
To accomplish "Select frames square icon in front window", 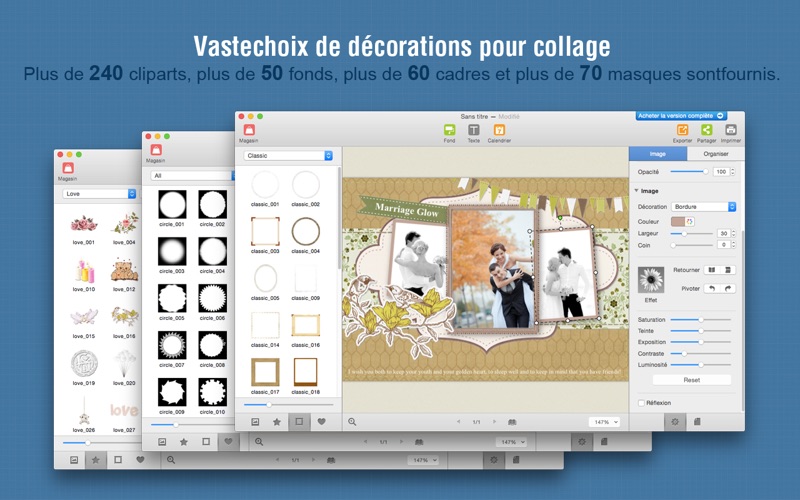I will (299, 422).
